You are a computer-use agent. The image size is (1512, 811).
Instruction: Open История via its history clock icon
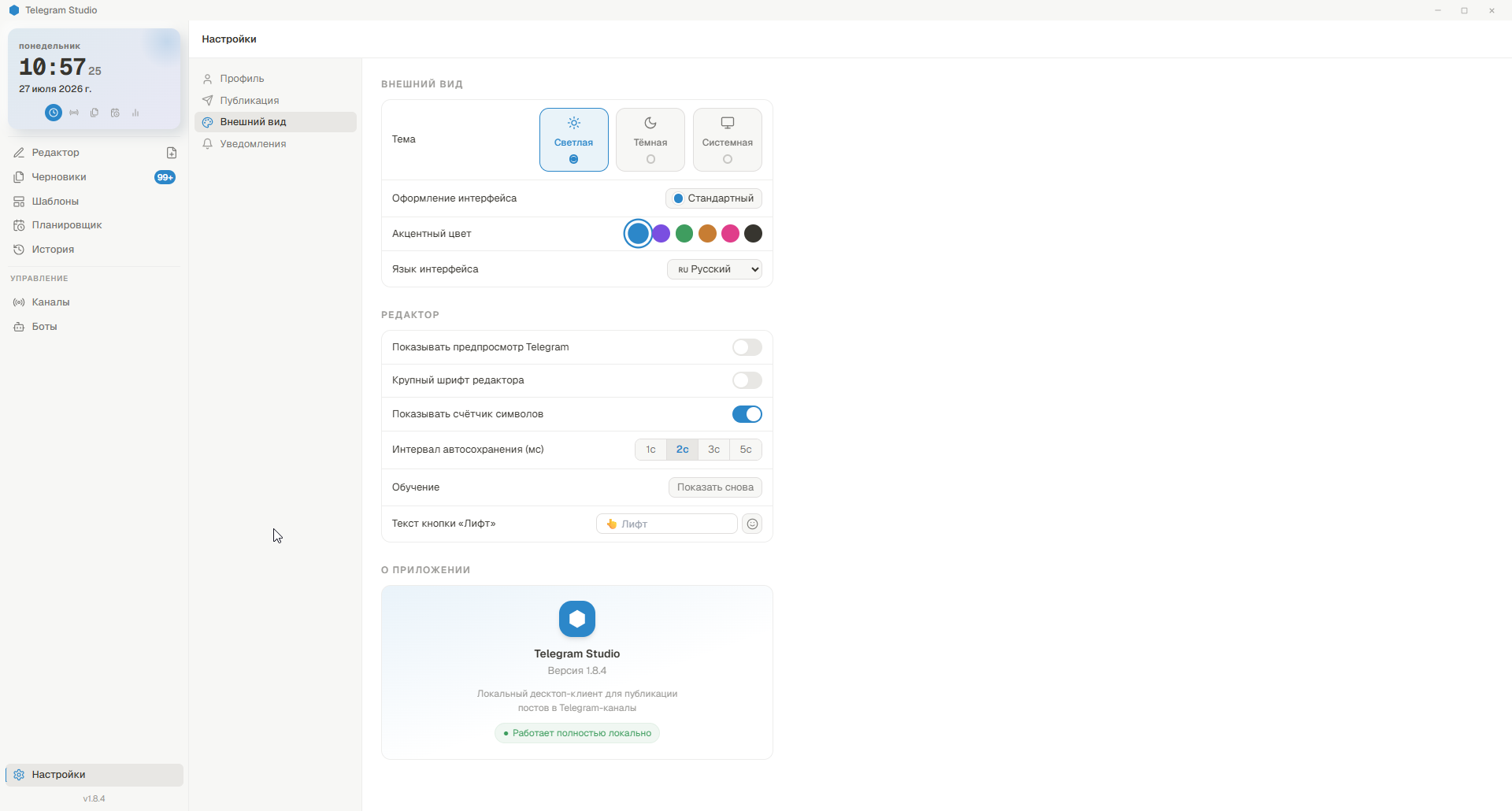[x=19, y=250]
